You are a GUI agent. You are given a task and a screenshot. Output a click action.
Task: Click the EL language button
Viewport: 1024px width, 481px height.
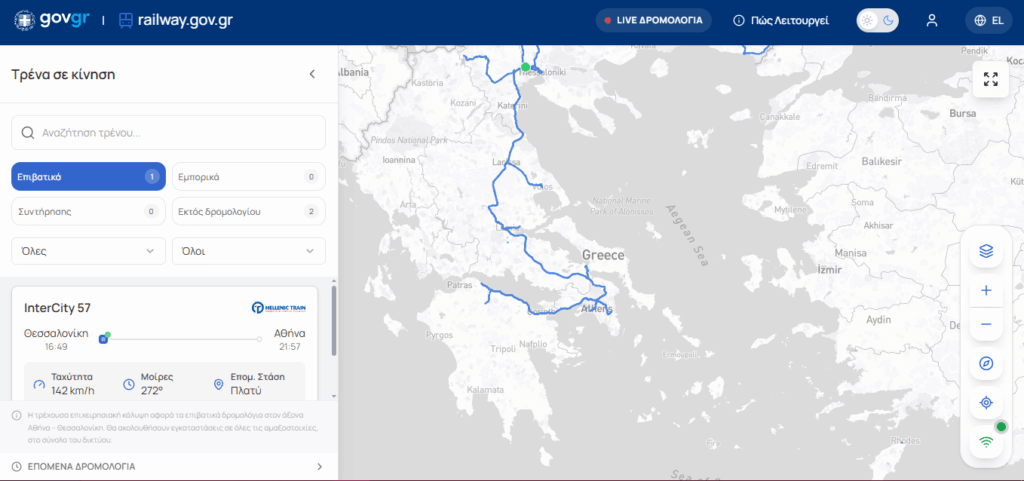coord(988,20)
